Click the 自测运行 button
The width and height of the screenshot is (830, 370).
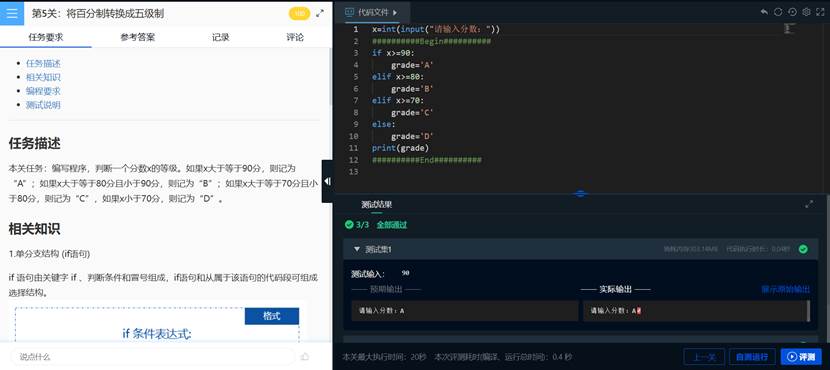pos(752,357)
